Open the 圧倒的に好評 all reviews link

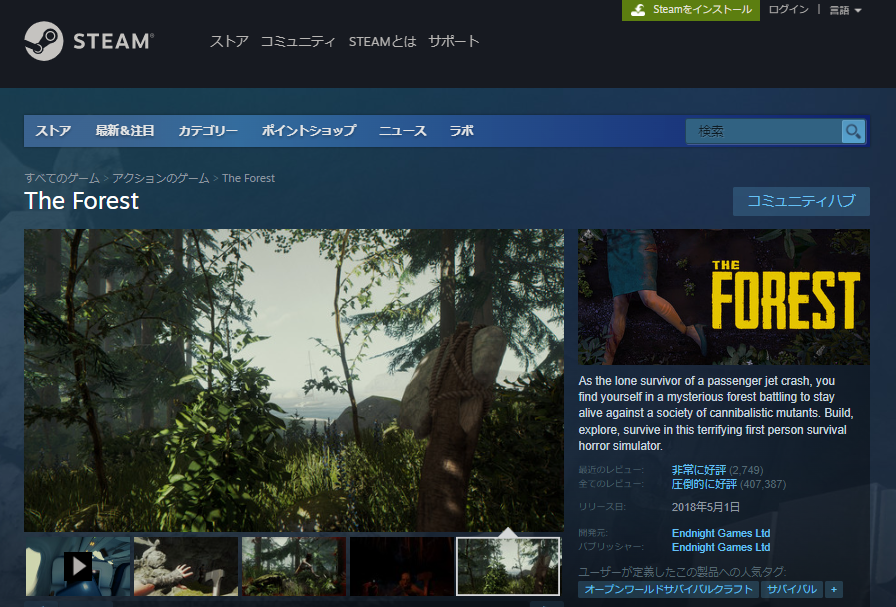point(704,484)
